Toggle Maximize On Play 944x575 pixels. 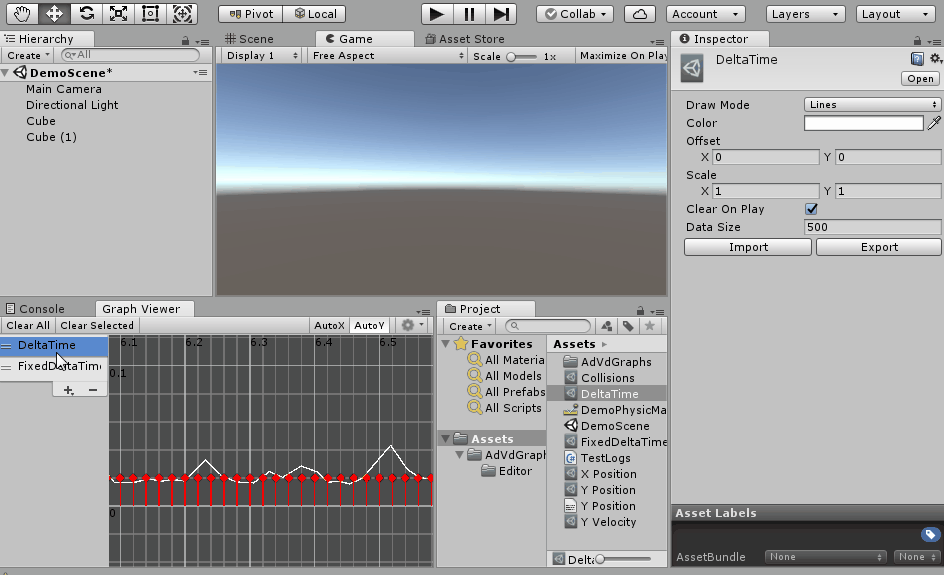coord(622,55)
